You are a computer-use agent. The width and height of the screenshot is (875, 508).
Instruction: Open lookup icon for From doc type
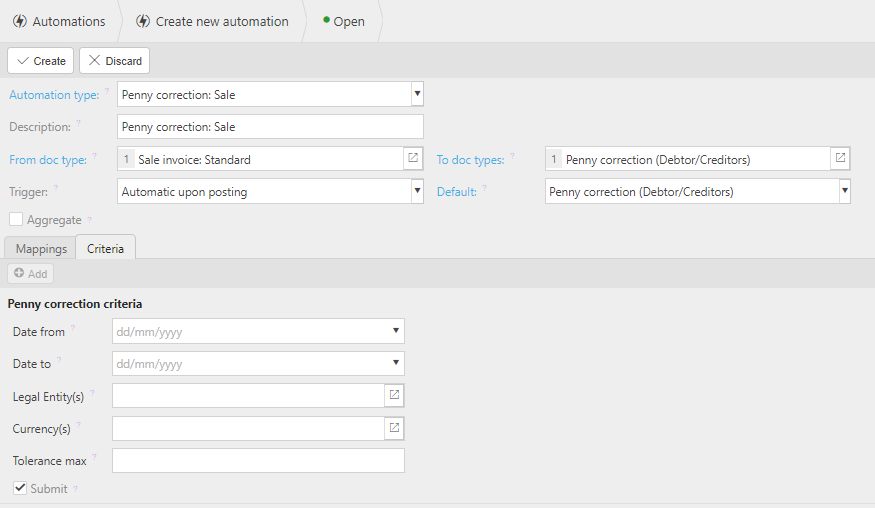(413, 159)
